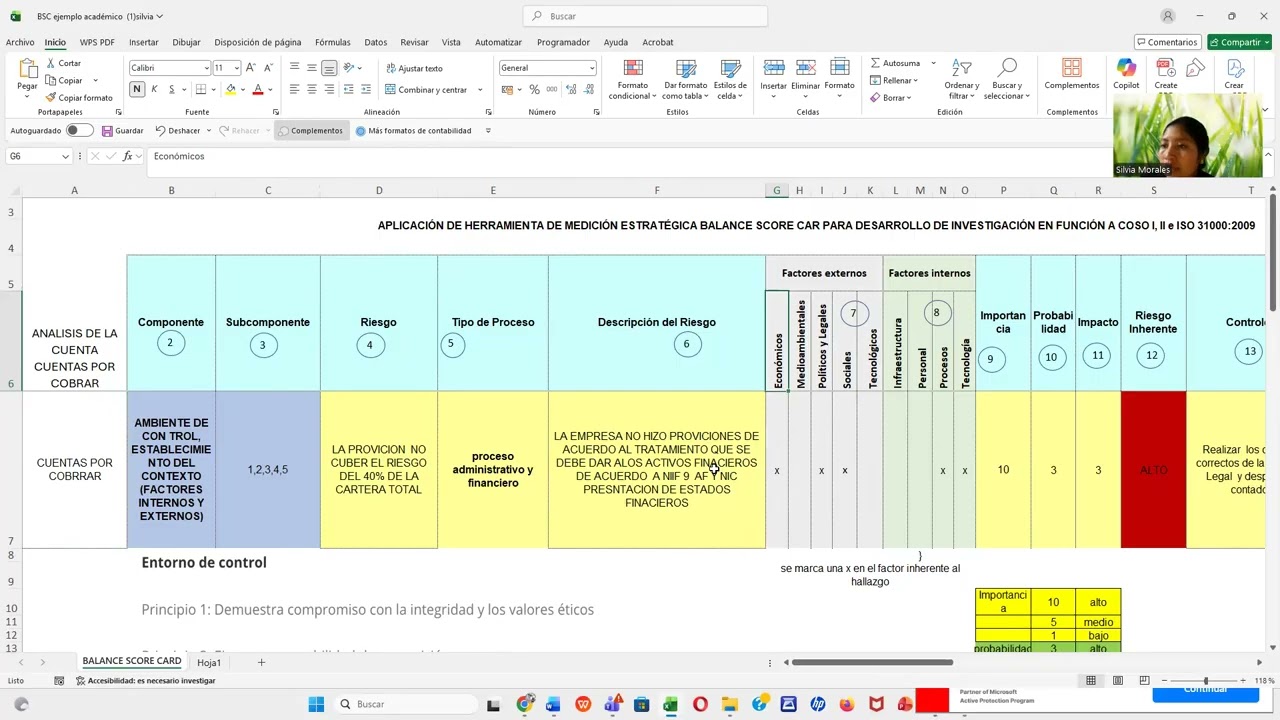Image resolution: width=1280 pixels, height=720 pixels.
Task: Open Rellenar fill dropdown
Action: [895, 80]
